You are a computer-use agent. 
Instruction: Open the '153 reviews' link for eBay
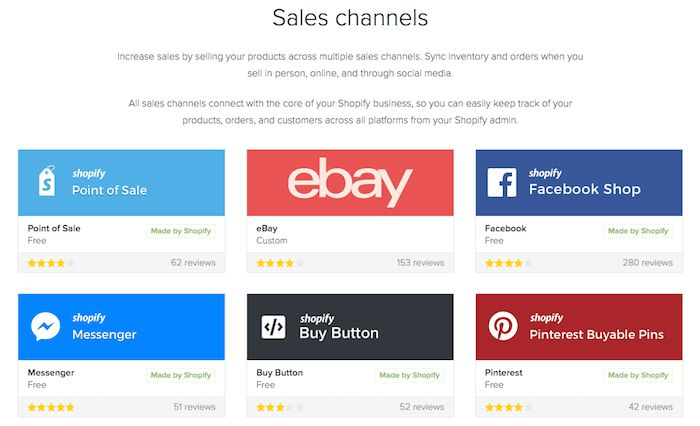[x=420, y=263]
